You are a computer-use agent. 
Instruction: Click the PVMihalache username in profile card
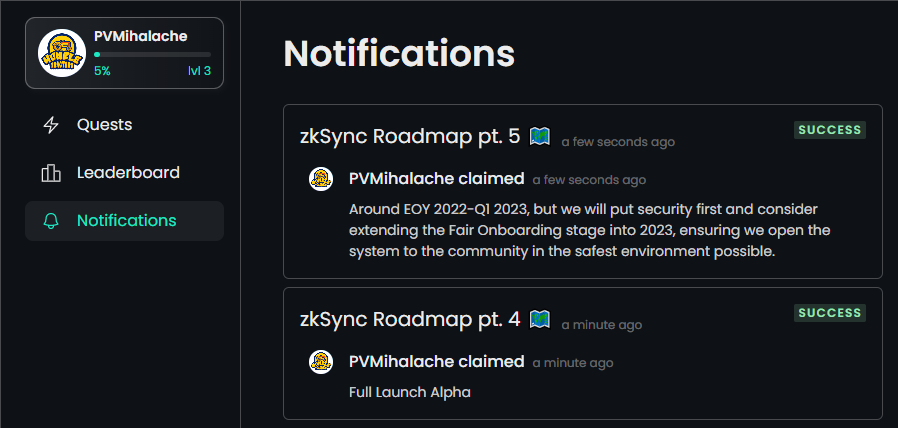(x=141, y=36)
